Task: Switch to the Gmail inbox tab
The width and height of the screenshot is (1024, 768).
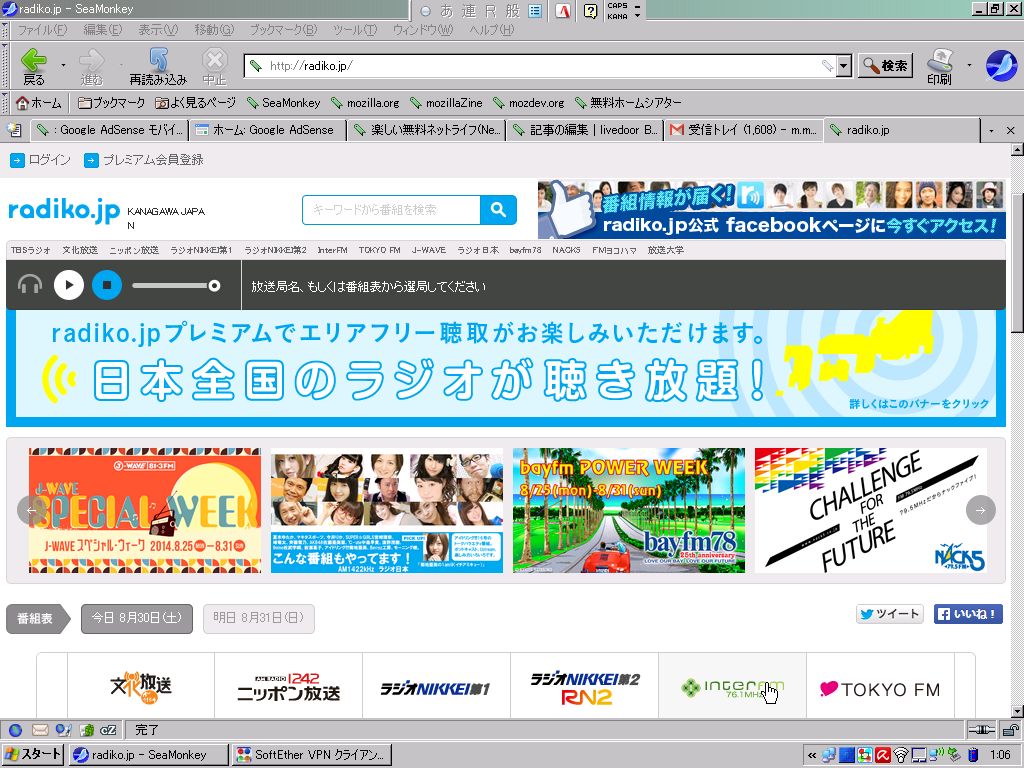Action: pyautogui.click(x=744, y=130)
